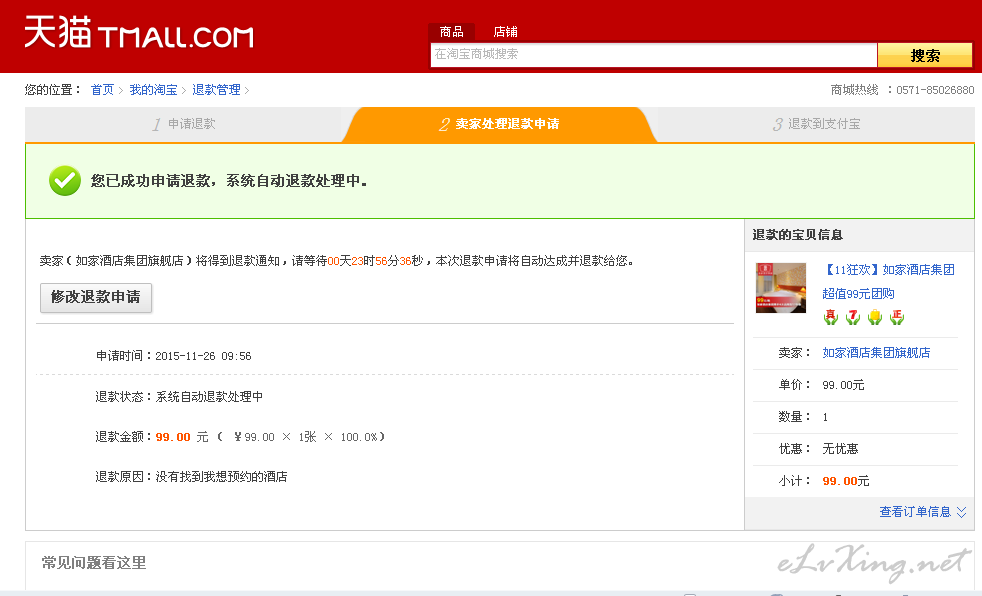This screenshot has width=982, height=596.
Task: Open the refunded hotel product thumbnail
Action: [x=781, y=288]
